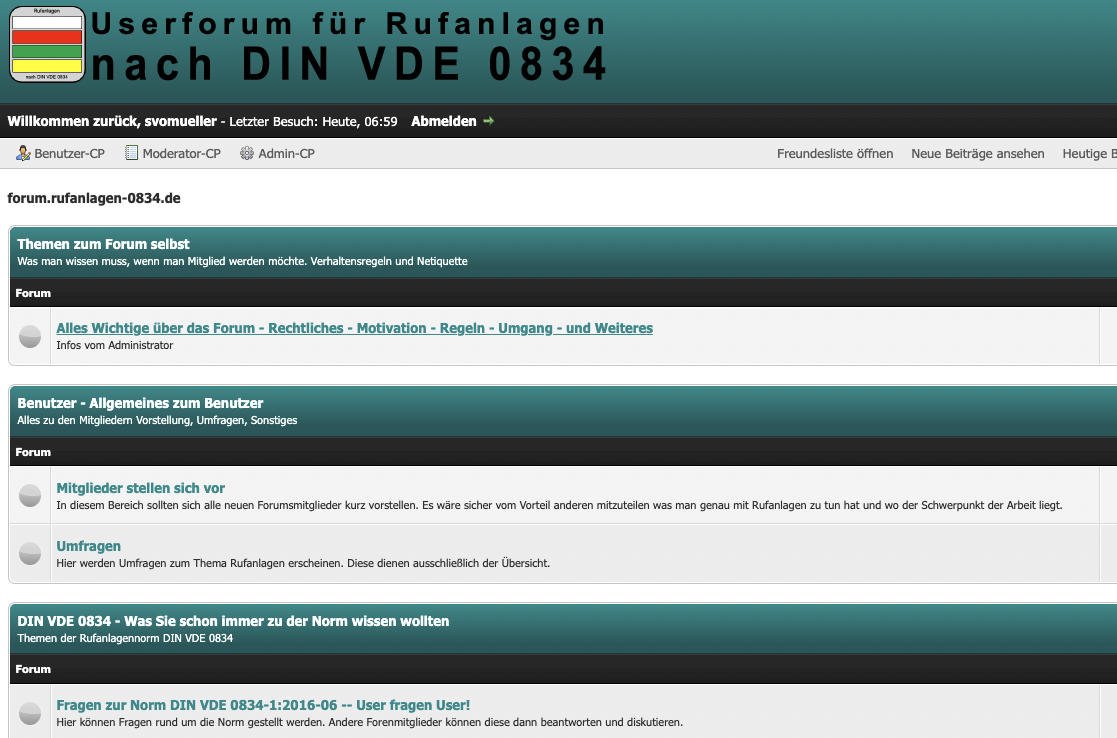
Task: Open the Umfragen forum
Action: tap(88, 546)
